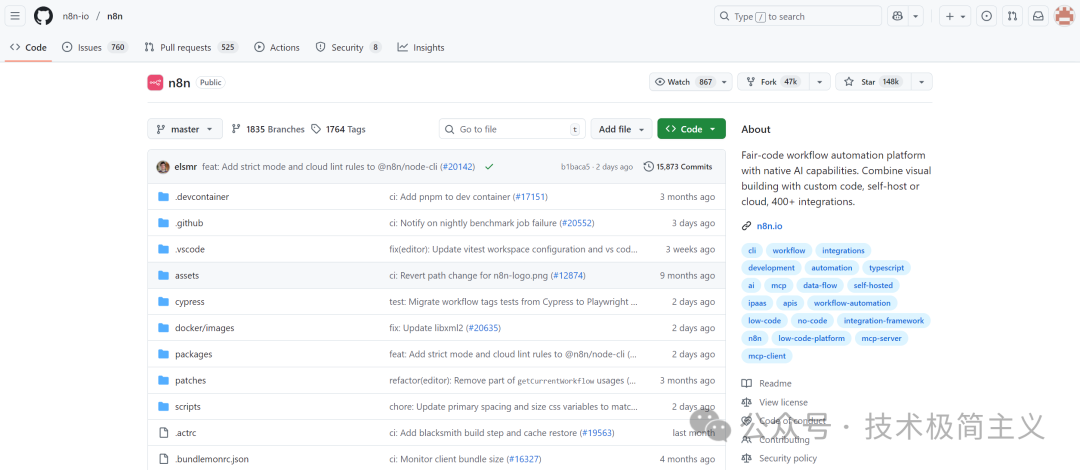Star the n8n repository

click(873, 82)
